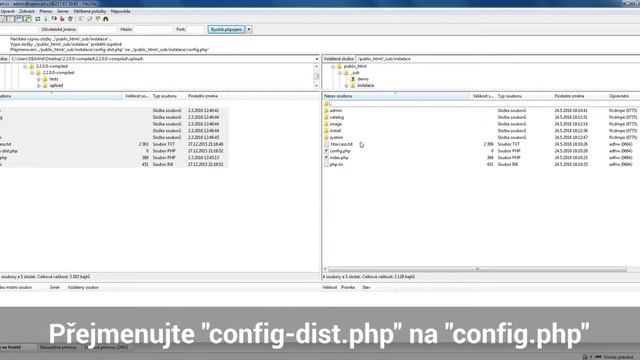This screenshot has height=360, width=640.
Task: Open the Oblíbené položky menu
Action: click(89, 11)
